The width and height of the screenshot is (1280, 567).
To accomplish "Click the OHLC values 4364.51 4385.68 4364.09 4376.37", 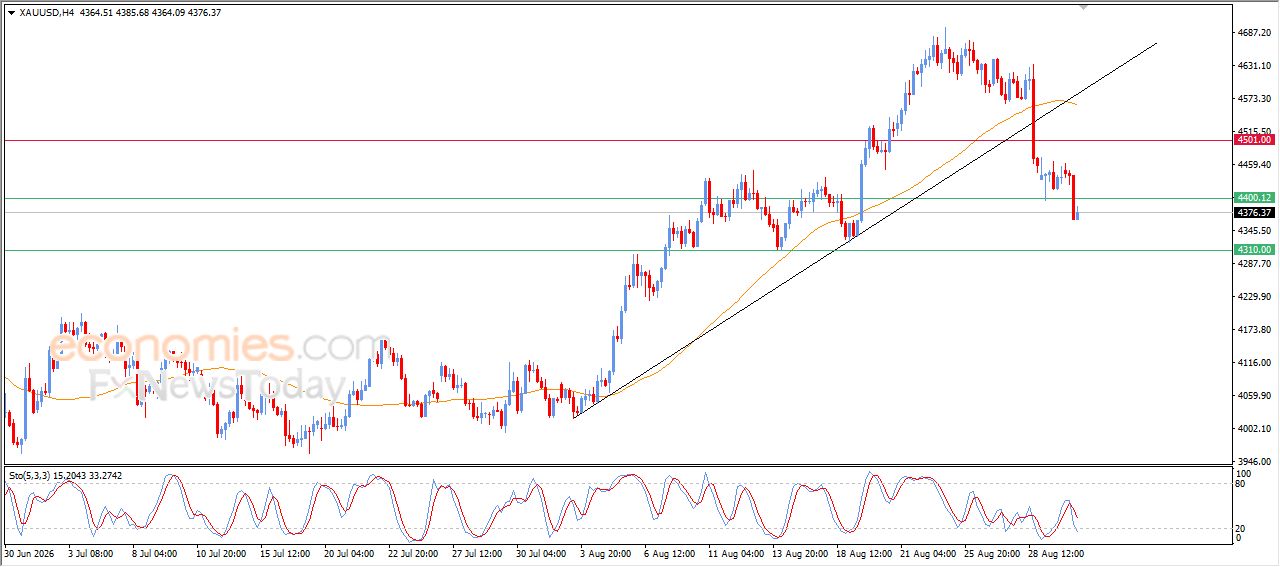I will pyautogui.click(x=151, y=12).
